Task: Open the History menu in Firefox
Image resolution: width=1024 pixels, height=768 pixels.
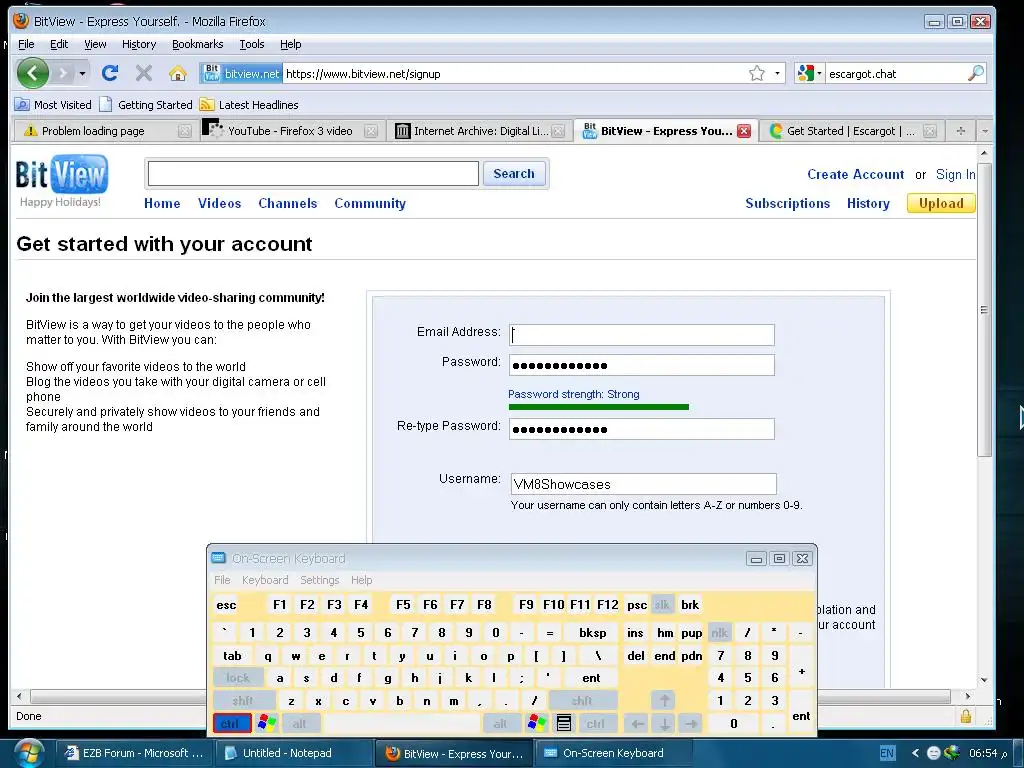Action: [138, 44]
